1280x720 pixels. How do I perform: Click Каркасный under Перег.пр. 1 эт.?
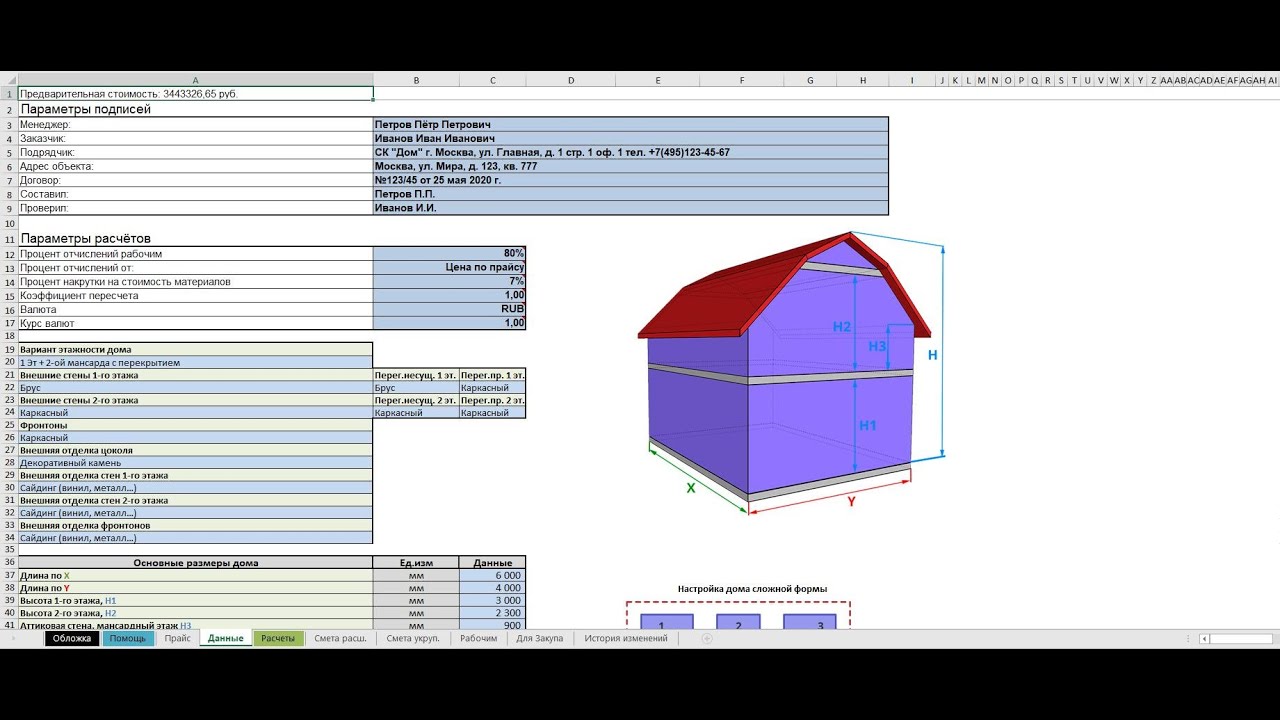coord(492,387)
